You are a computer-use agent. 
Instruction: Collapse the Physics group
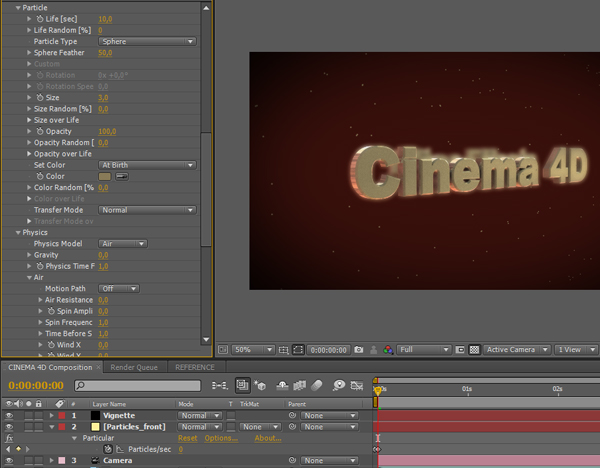18,232
